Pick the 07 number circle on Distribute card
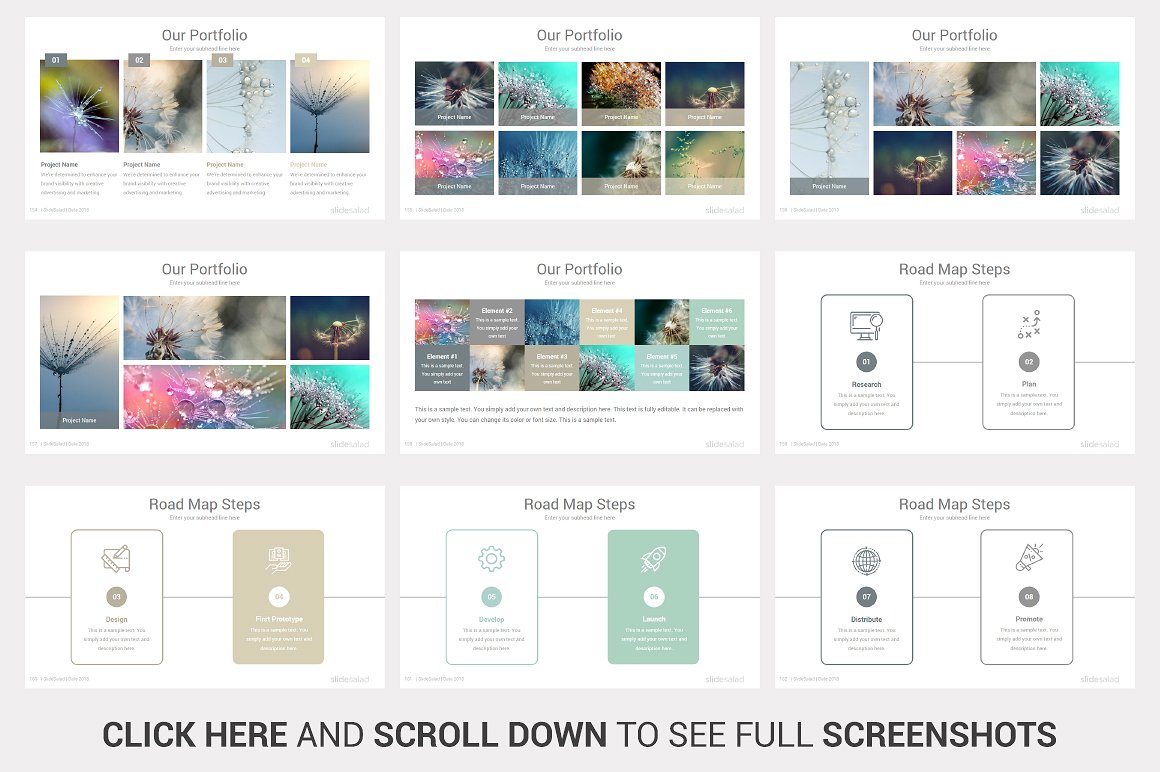This screenshot has width=1160, height=772. (x=866, y=597)
